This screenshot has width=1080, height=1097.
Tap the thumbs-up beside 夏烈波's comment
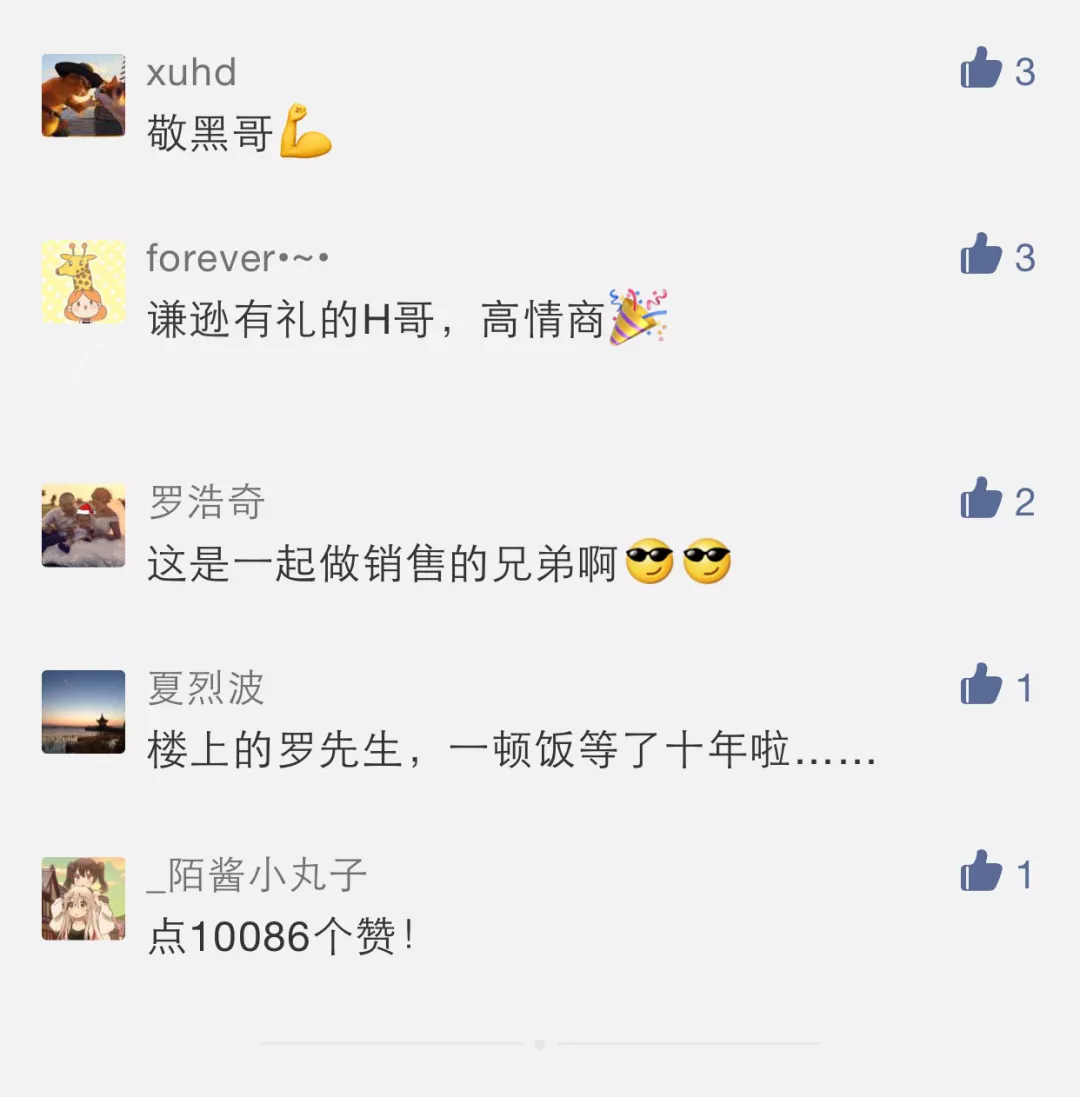click(981, 684)
